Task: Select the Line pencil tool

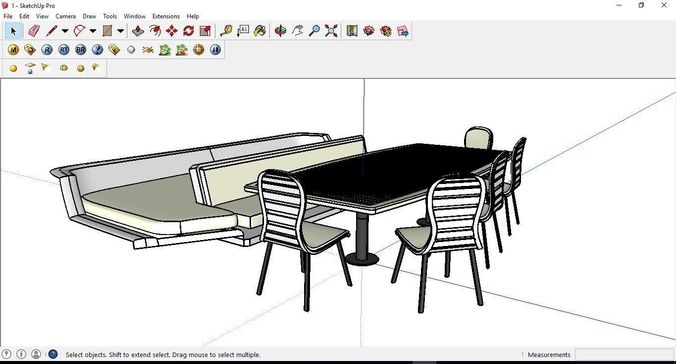Action: point(52,31)
